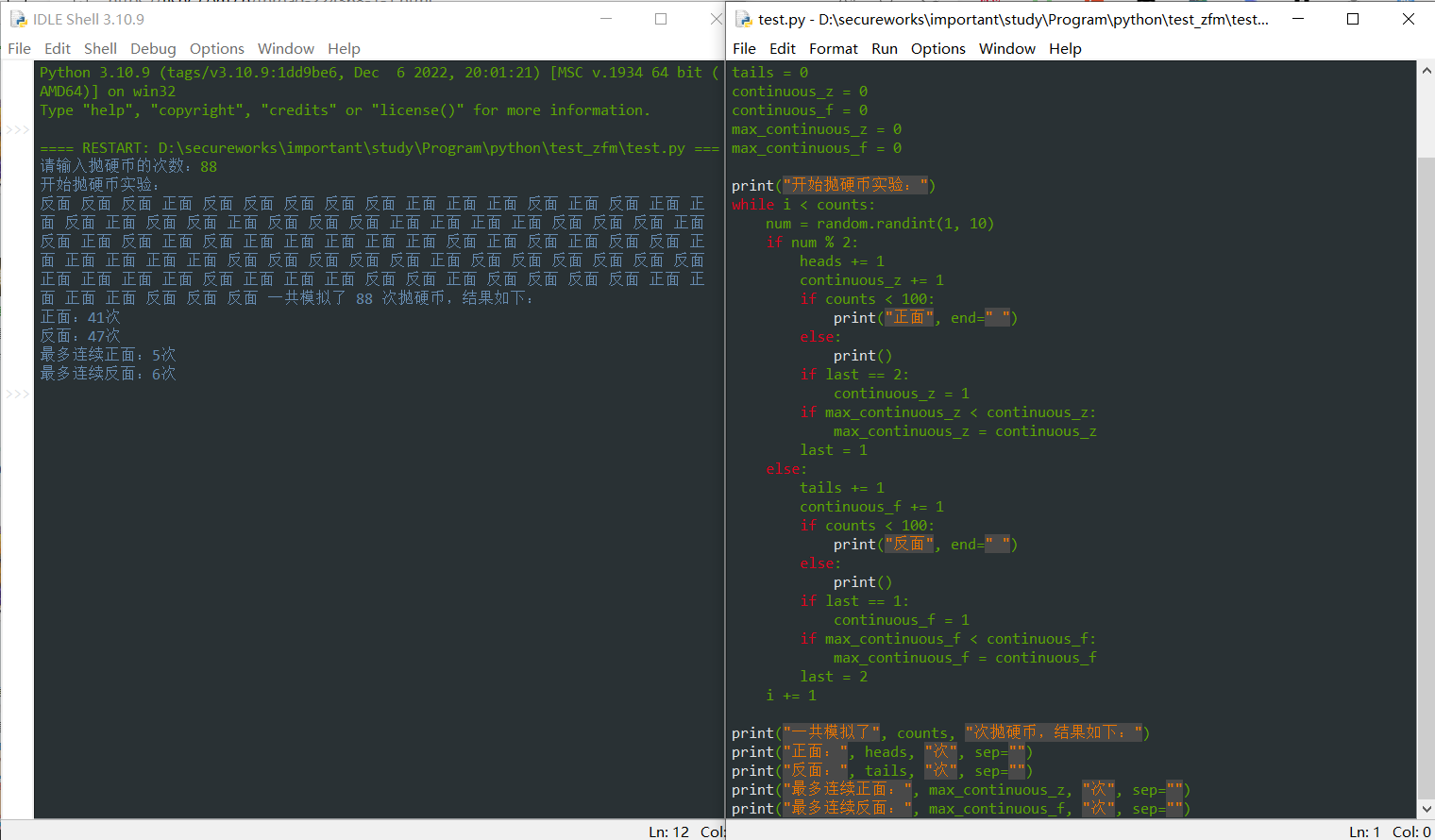Minimize the IDLE Shell window
Screen dimensions: 1435x840
[x=606, y=19]
